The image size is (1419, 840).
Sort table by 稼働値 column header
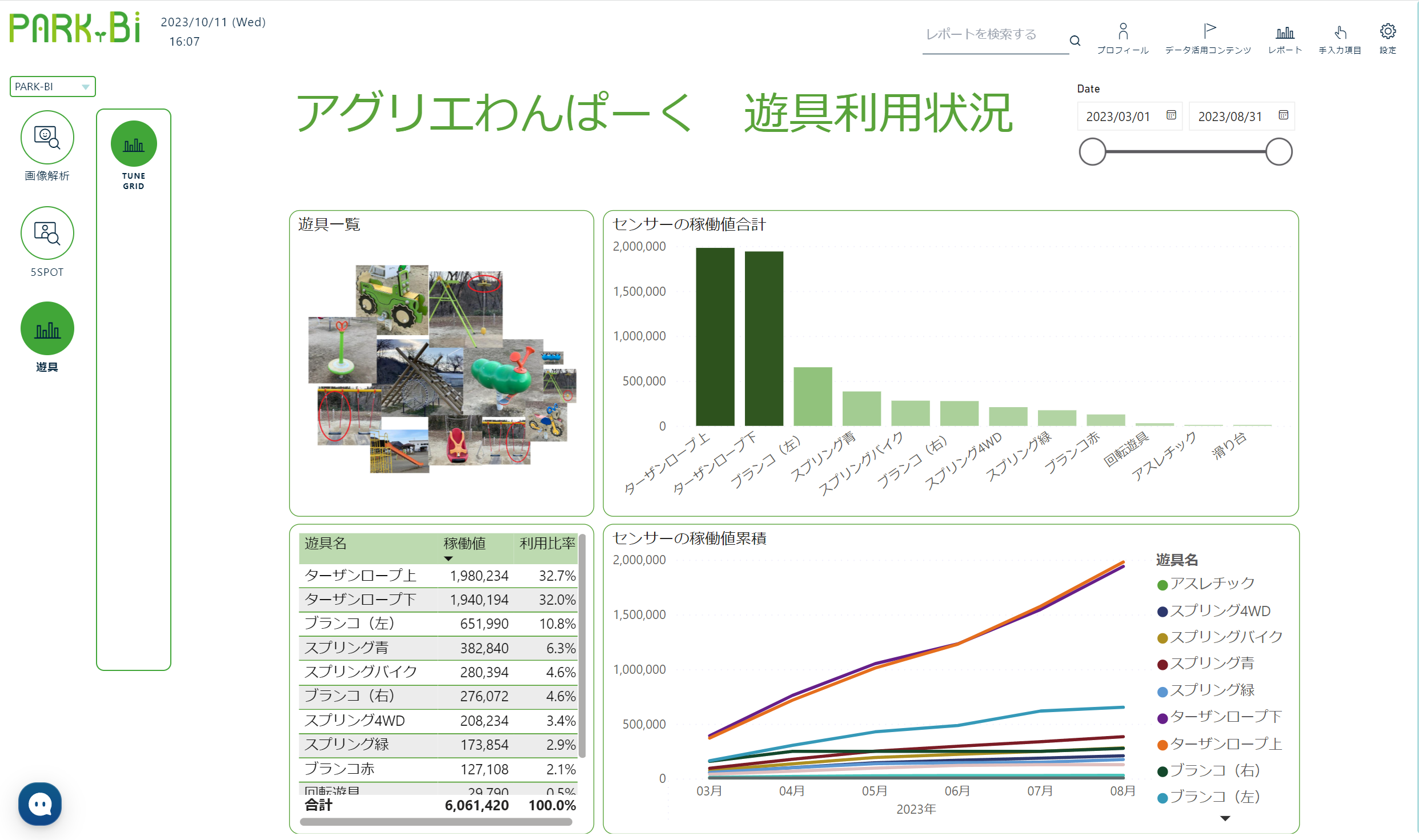[464, 543]
